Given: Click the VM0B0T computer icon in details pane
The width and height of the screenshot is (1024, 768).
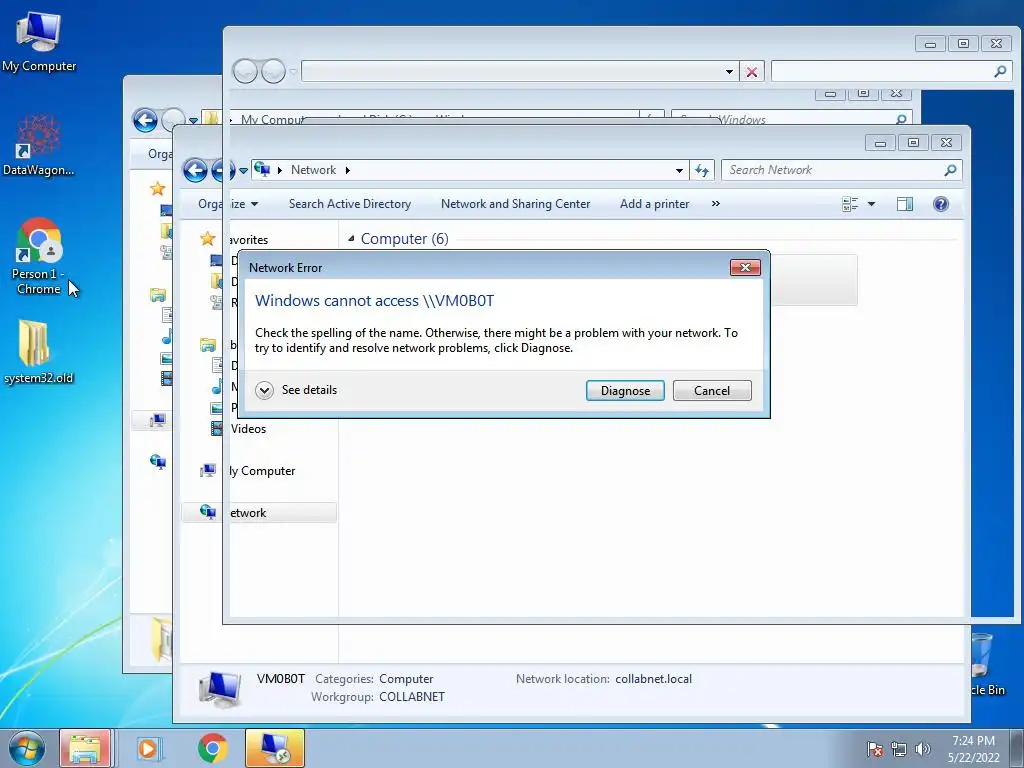Looking at the screenshot, I should (221, 688).
